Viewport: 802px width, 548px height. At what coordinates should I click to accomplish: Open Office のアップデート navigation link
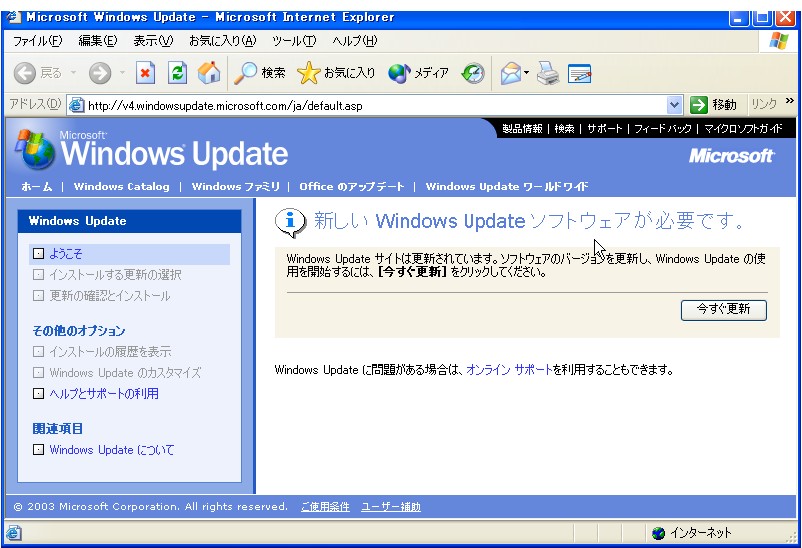(x=352, y=187)
